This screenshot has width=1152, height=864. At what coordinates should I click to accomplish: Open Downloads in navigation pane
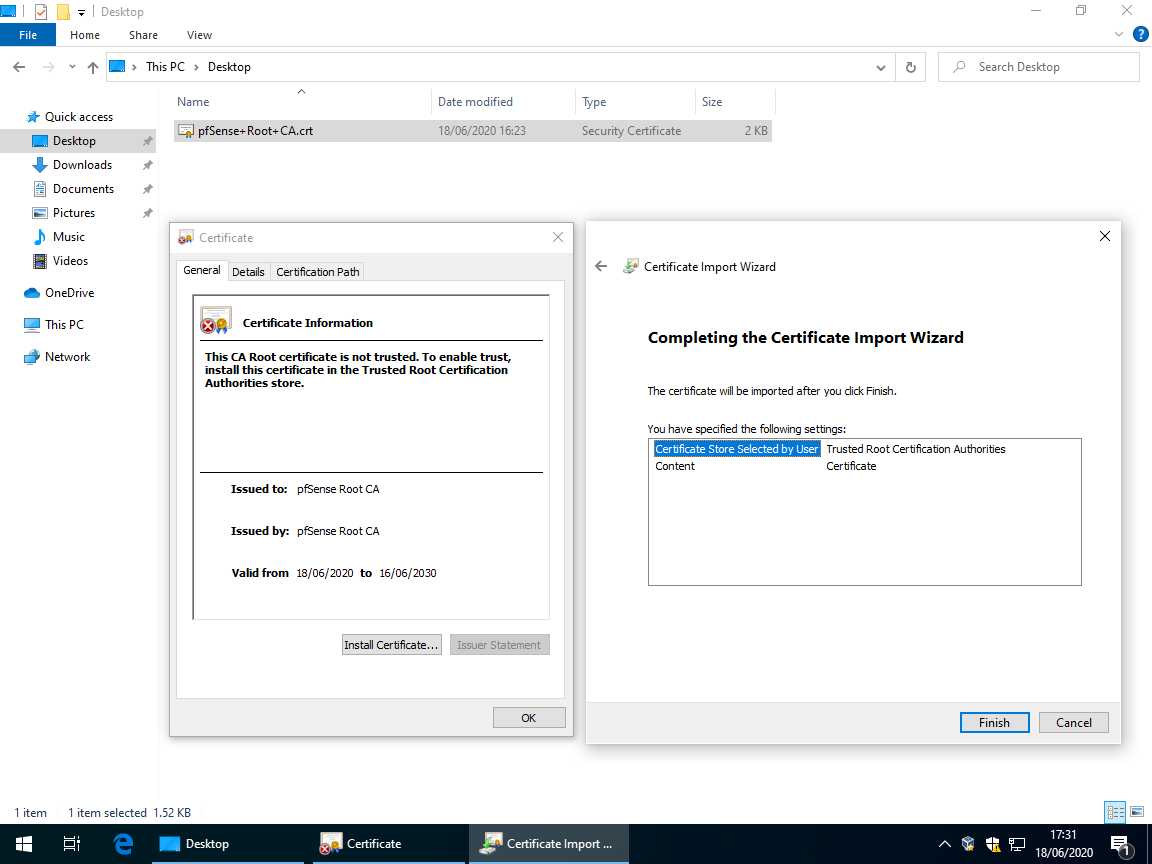82,165
